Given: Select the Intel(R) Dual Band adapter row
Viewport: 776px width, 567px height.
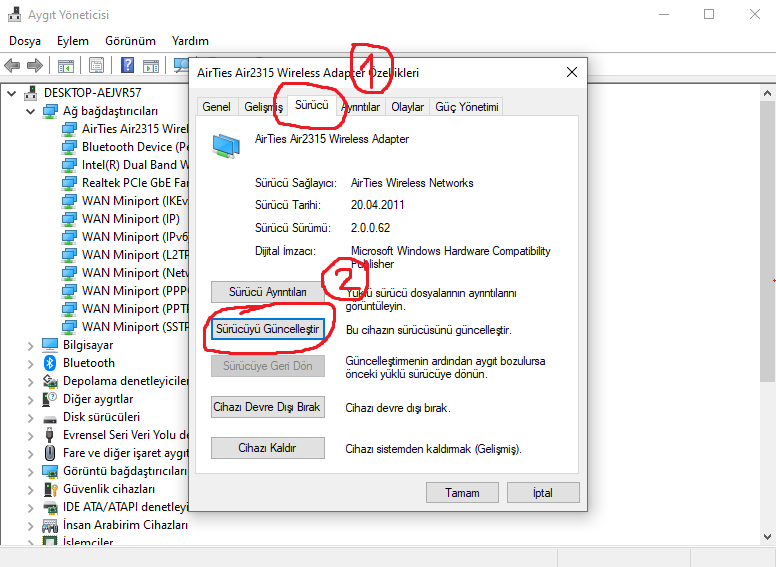Looking at the screenshot, I should pos(125,165).
